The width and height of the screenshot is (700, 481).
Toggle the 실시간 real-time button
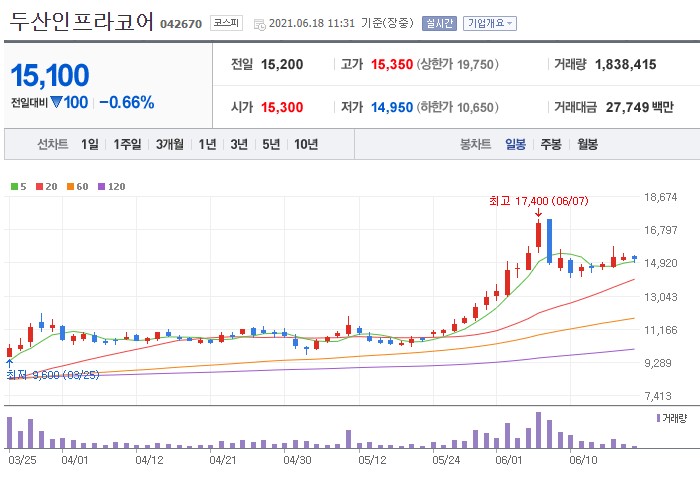[439, 23]
